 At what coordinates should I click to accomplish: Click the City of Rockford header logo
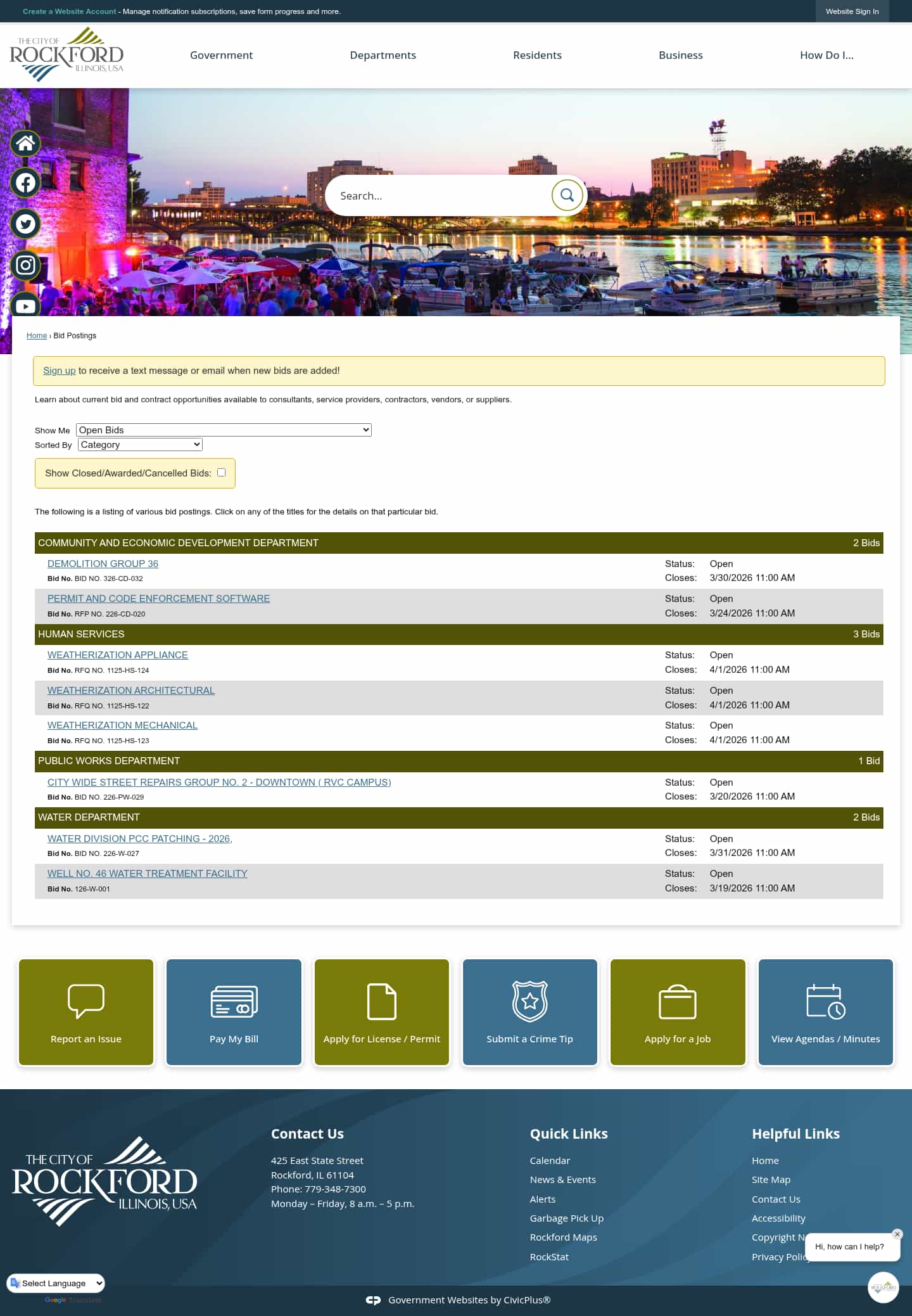click(x=66, y=55)
